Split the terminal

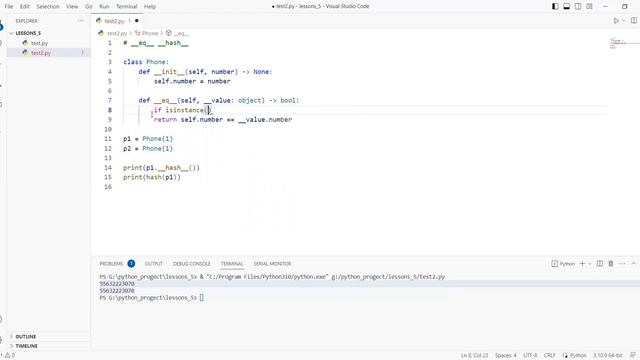coord(600,264)
